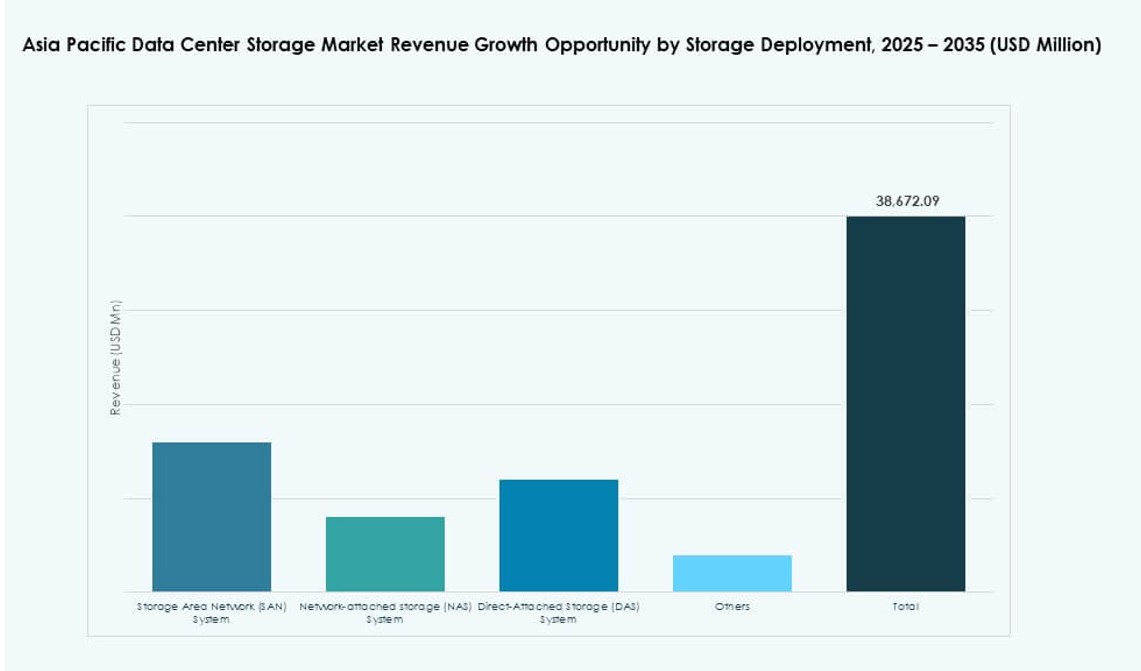Click the Revenue (USD Mn) axis title
1141x671 pixels.
click(x=115, y=357)
